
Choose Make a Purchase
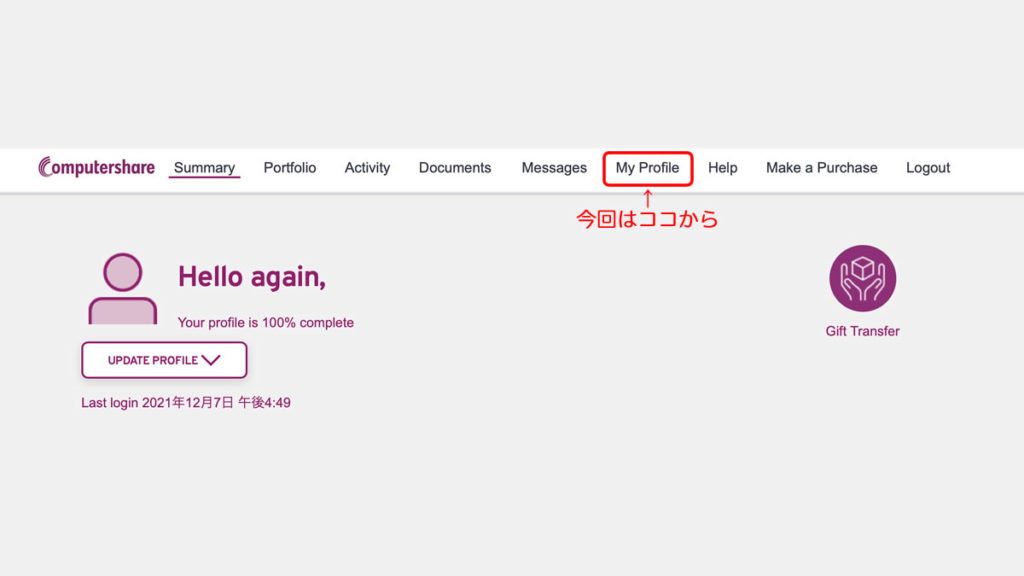[822, 168]
